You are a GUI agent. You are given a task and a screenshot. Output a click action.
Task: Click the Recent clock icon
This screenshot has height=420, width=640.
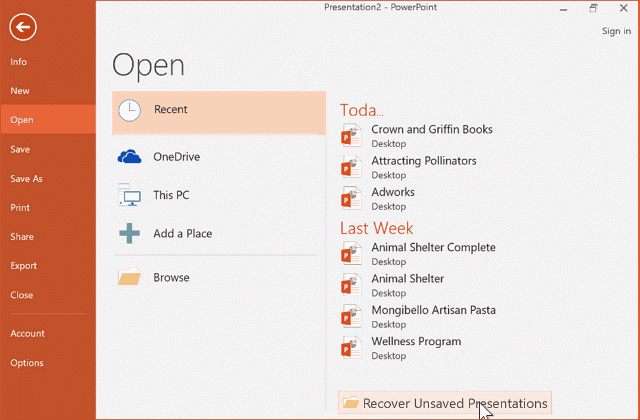pyautogui.click(x=129, y=110)
